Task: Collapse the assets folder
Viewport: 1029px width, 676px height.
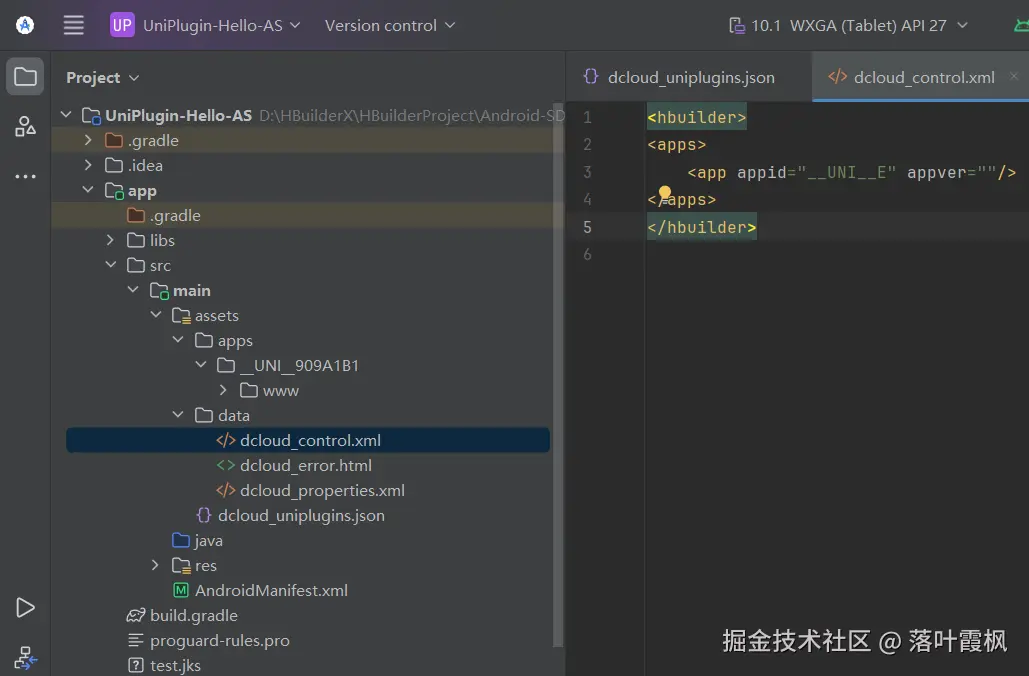Action: coord(156,315)
